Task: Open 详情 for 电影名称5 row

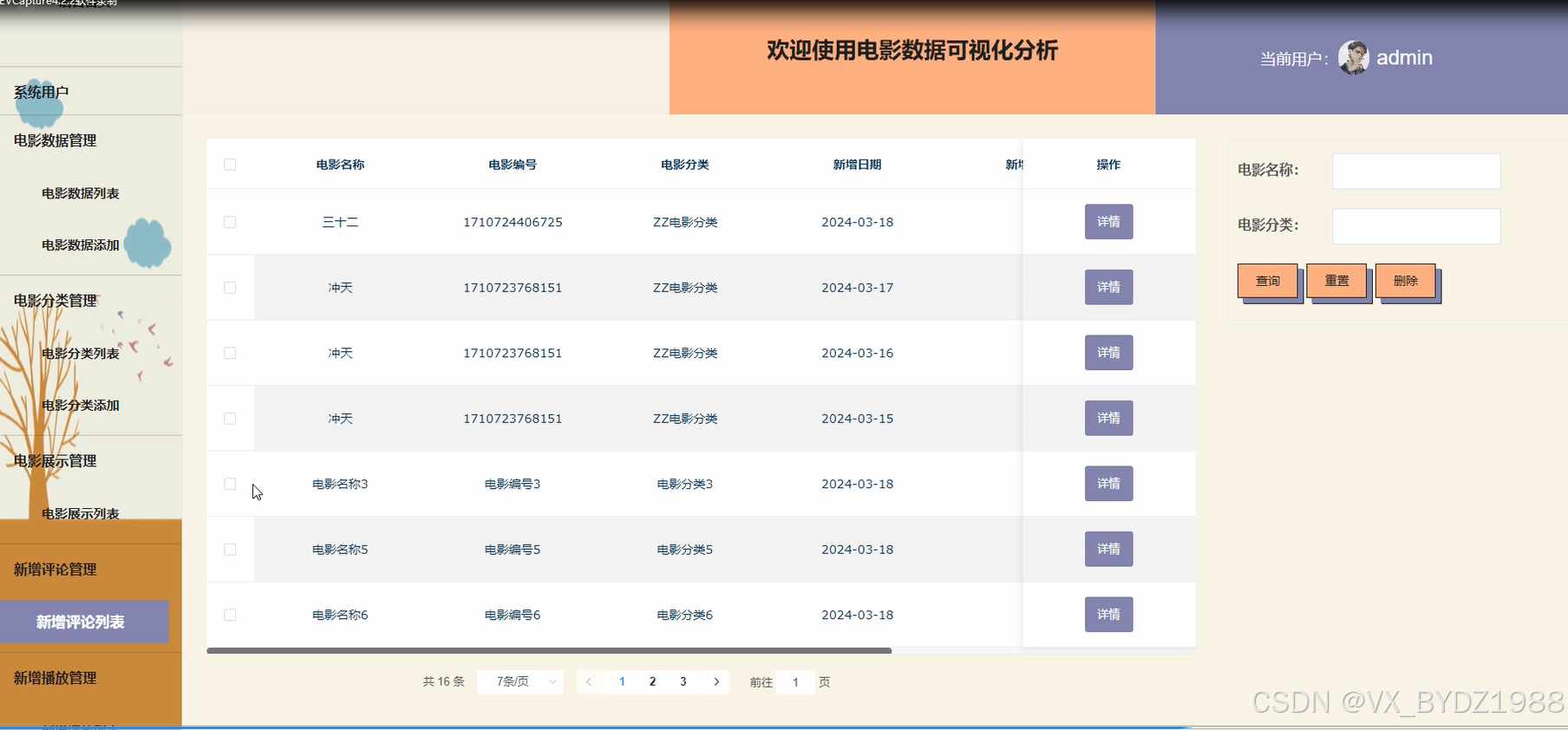Action: click(x=1108, y=549)
